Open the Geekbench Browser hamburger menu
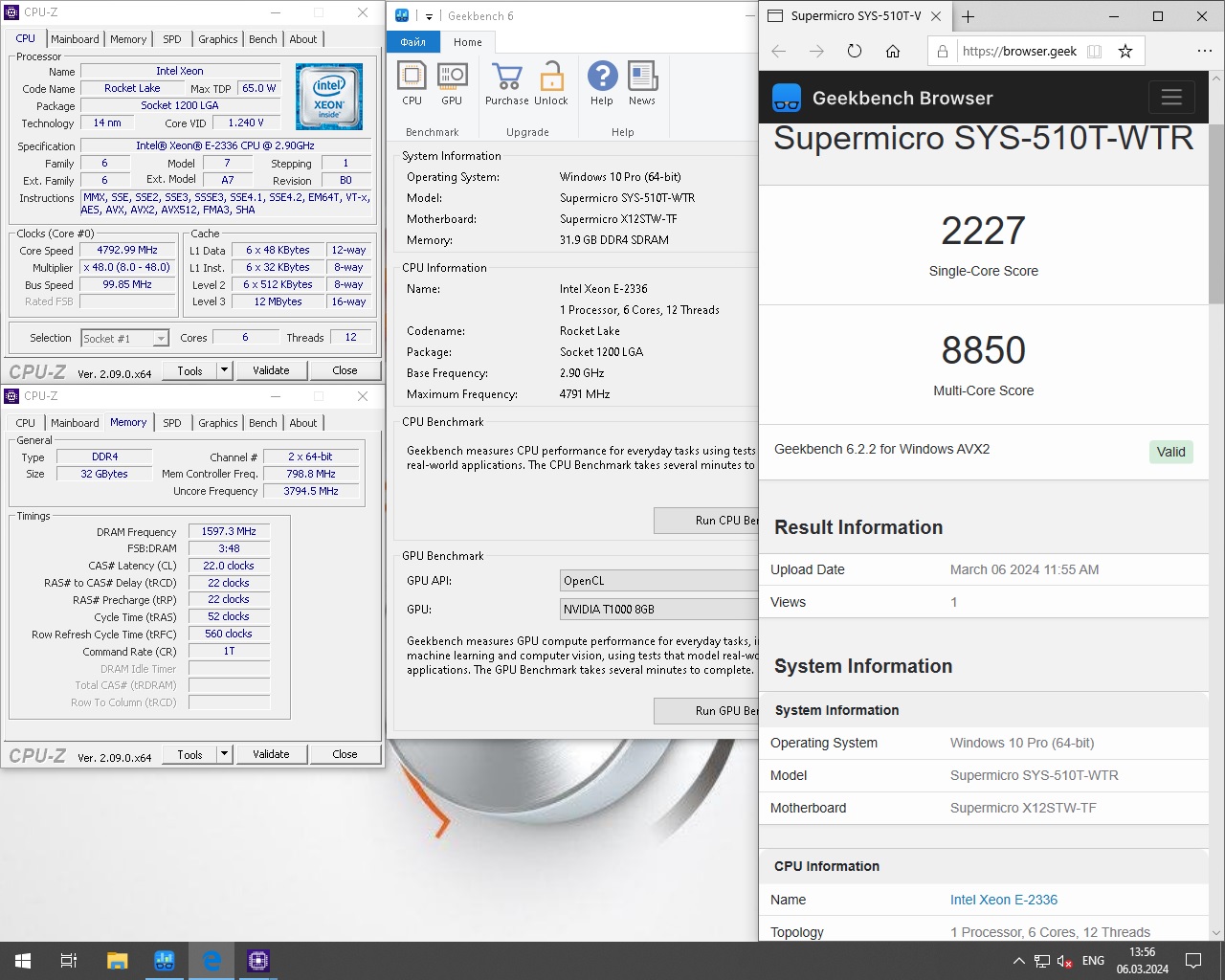This screenshot has width=1225, height=980. click(1171, 98)
